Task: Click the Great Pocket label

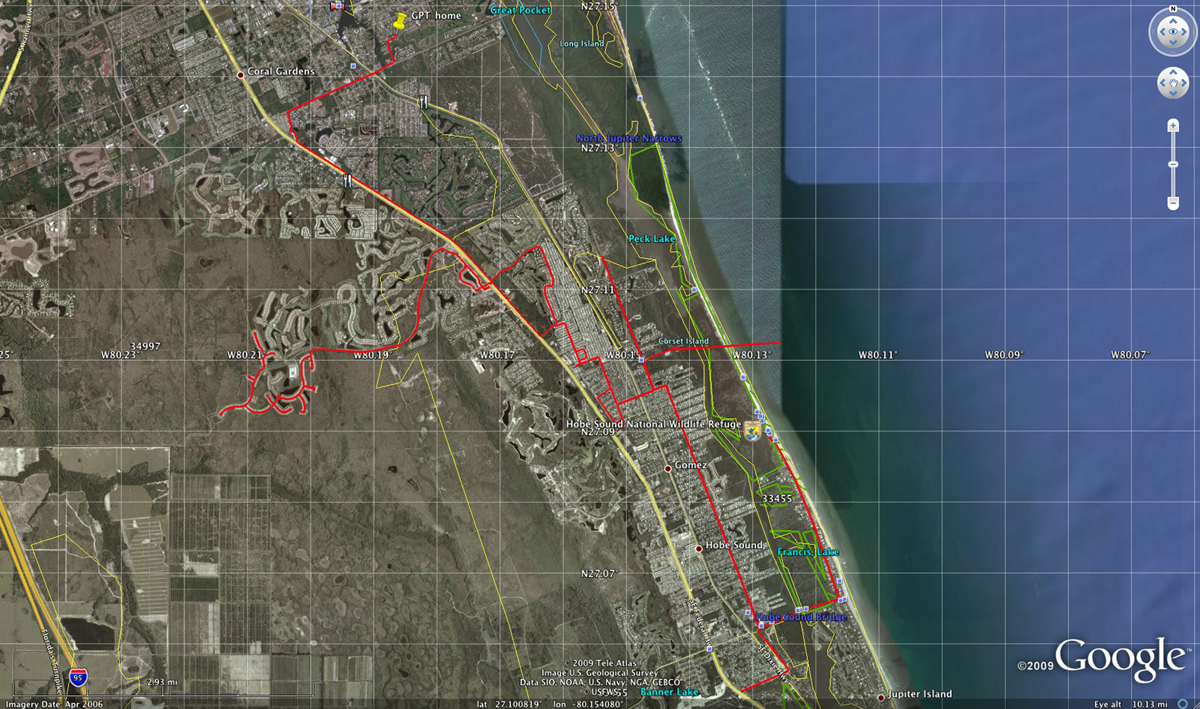Action: point(521,10)
